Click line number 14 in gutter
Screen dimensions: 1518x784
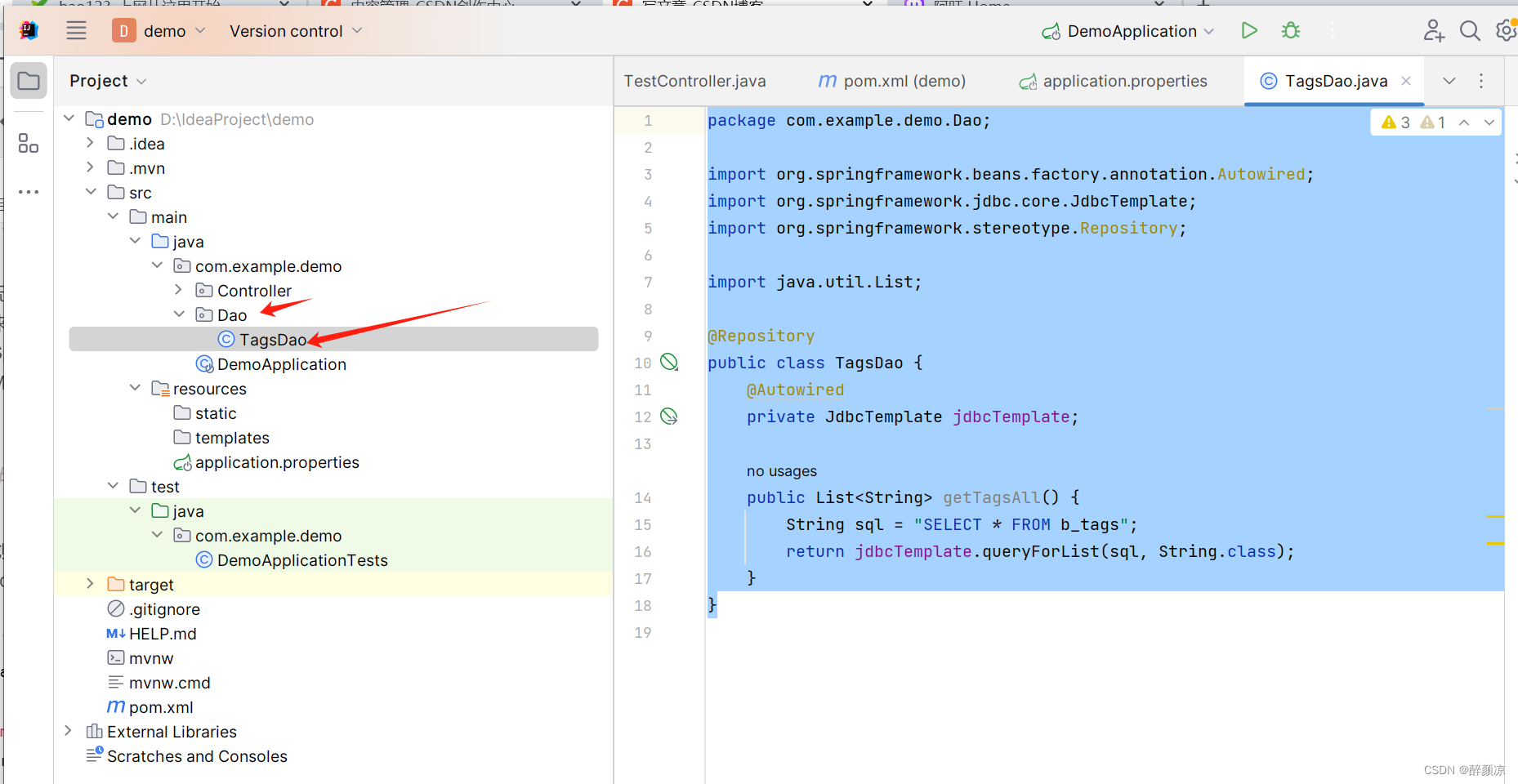pos(643,498)
